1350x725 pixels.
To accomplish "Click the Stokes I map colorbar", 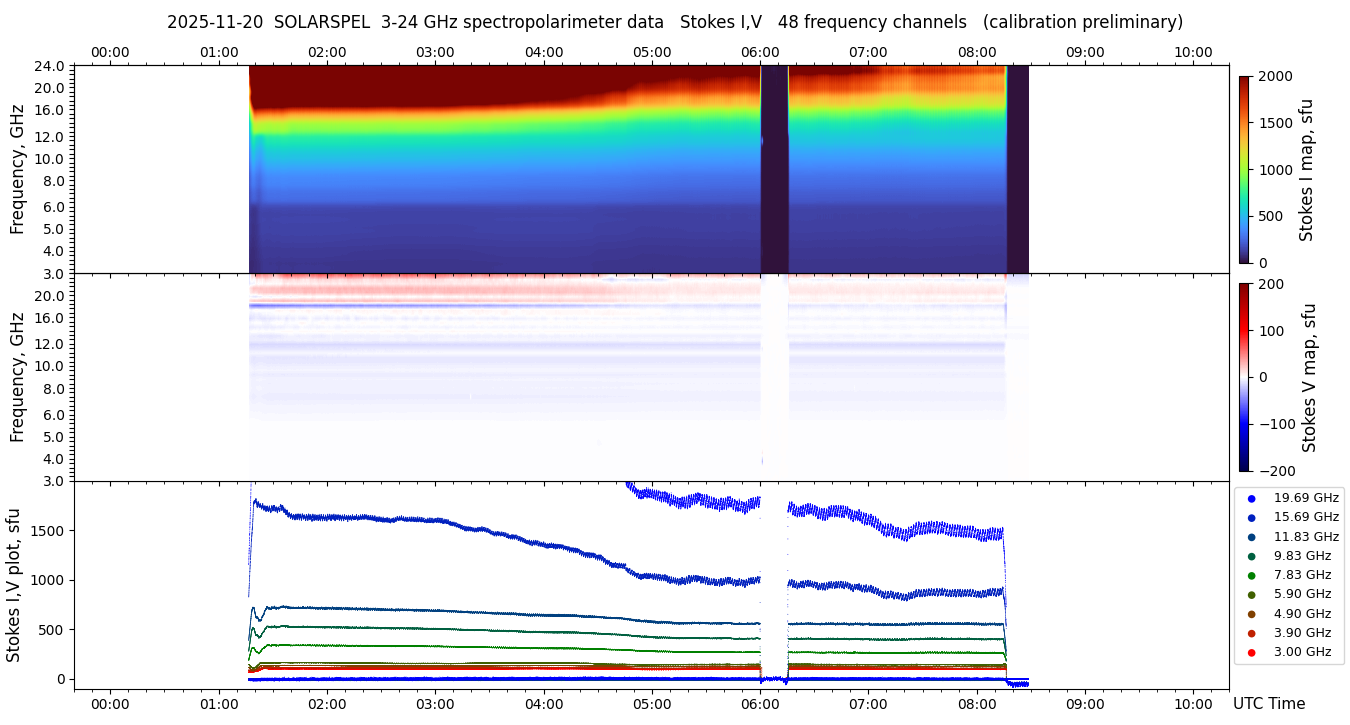I will 1244,169.
